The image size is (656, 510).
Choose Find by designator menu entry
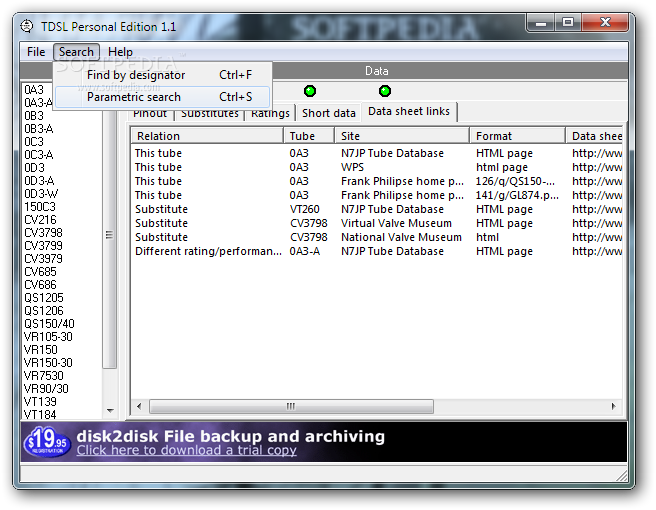point(163,75)
